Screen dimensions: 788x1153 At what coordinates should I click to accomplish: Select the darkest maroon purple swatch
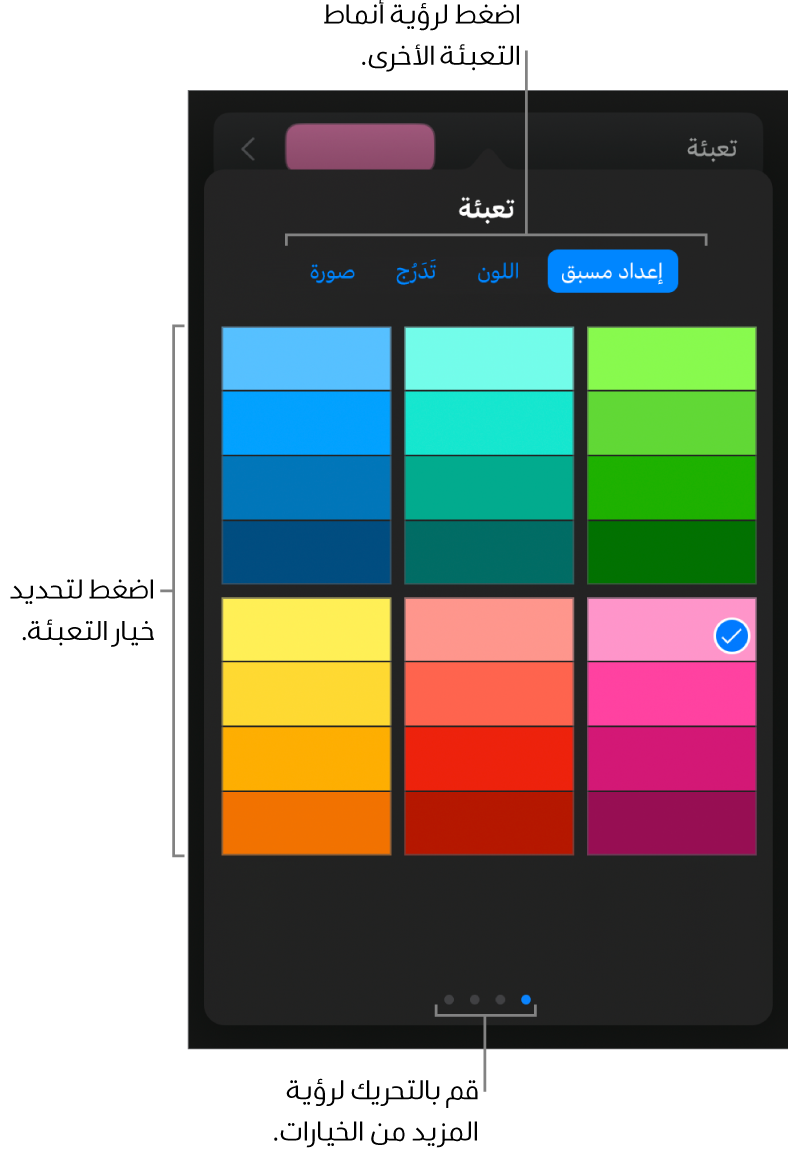pos(671,823)
